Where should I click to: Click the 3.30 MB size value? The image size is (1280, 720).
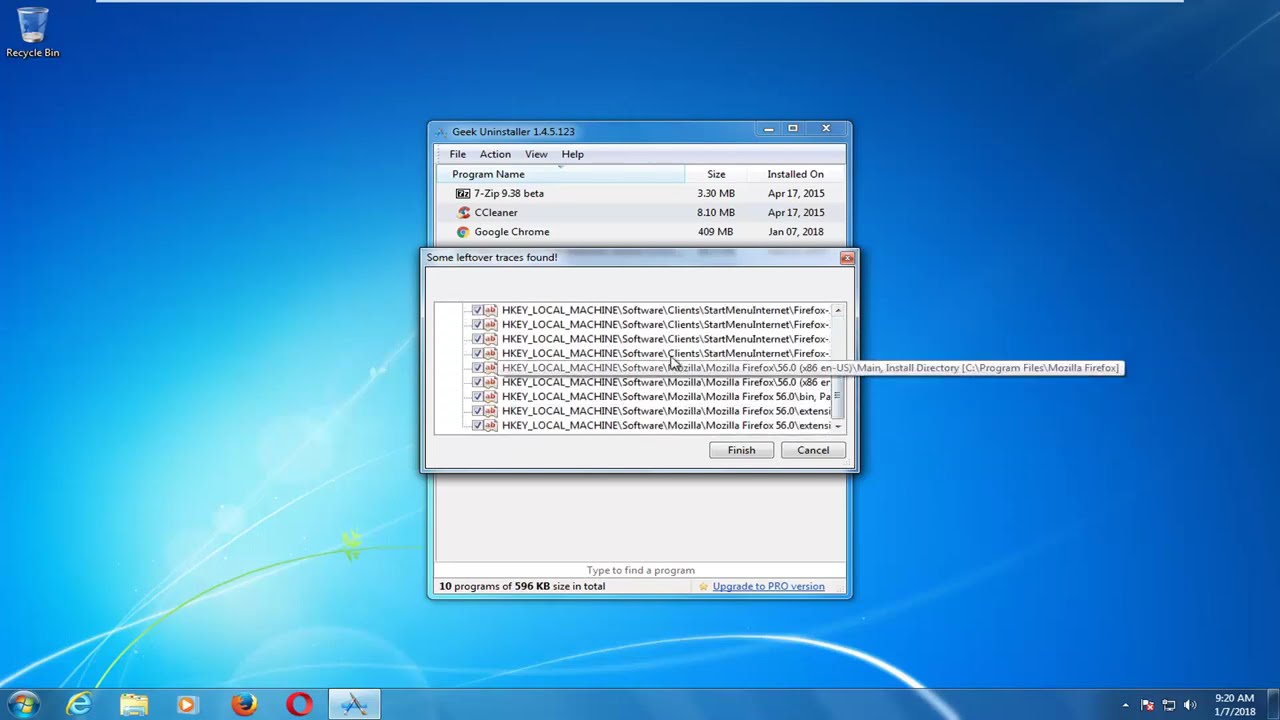pos(716,193)
